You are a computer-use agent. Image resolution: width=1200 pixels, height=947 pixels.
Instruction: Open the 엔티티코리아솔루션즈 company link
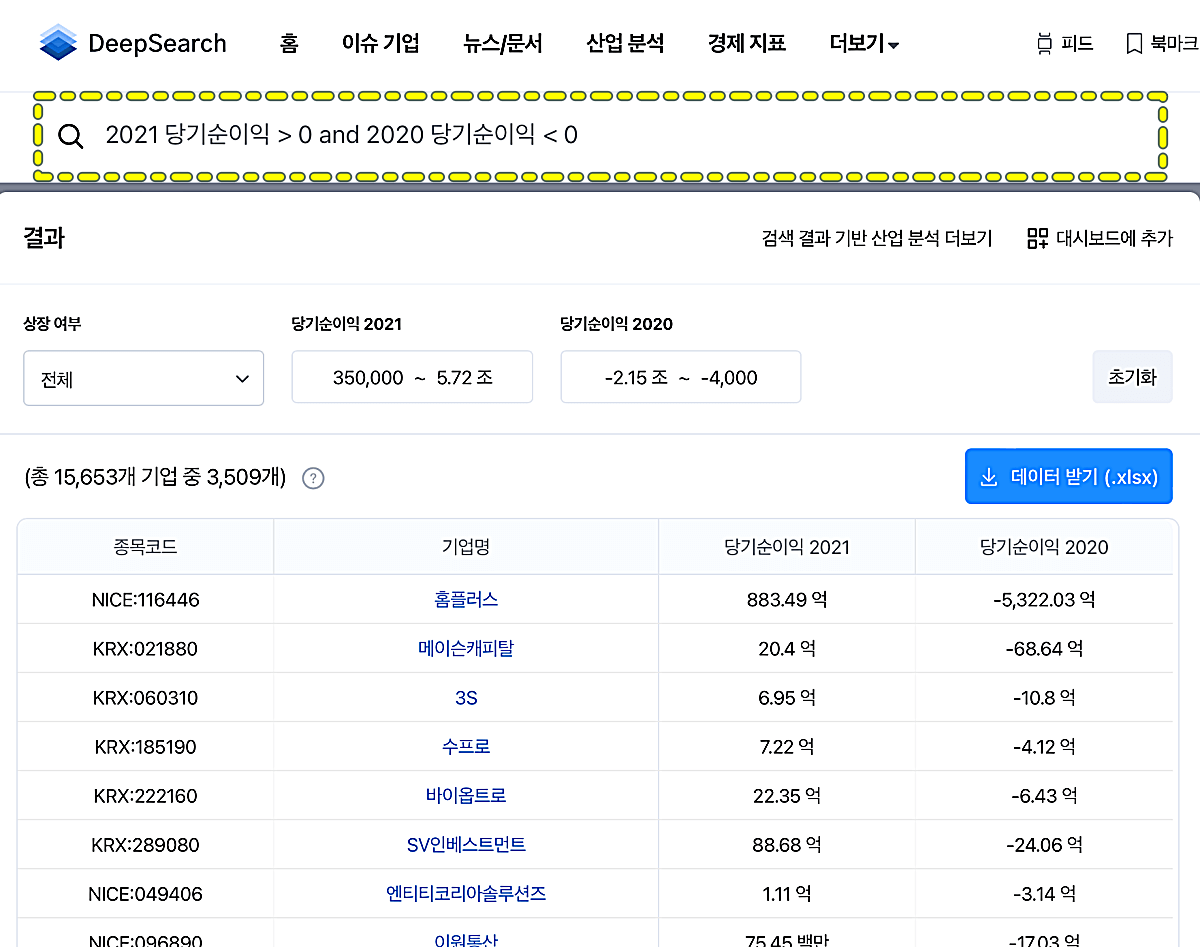[x=466, y=893]
